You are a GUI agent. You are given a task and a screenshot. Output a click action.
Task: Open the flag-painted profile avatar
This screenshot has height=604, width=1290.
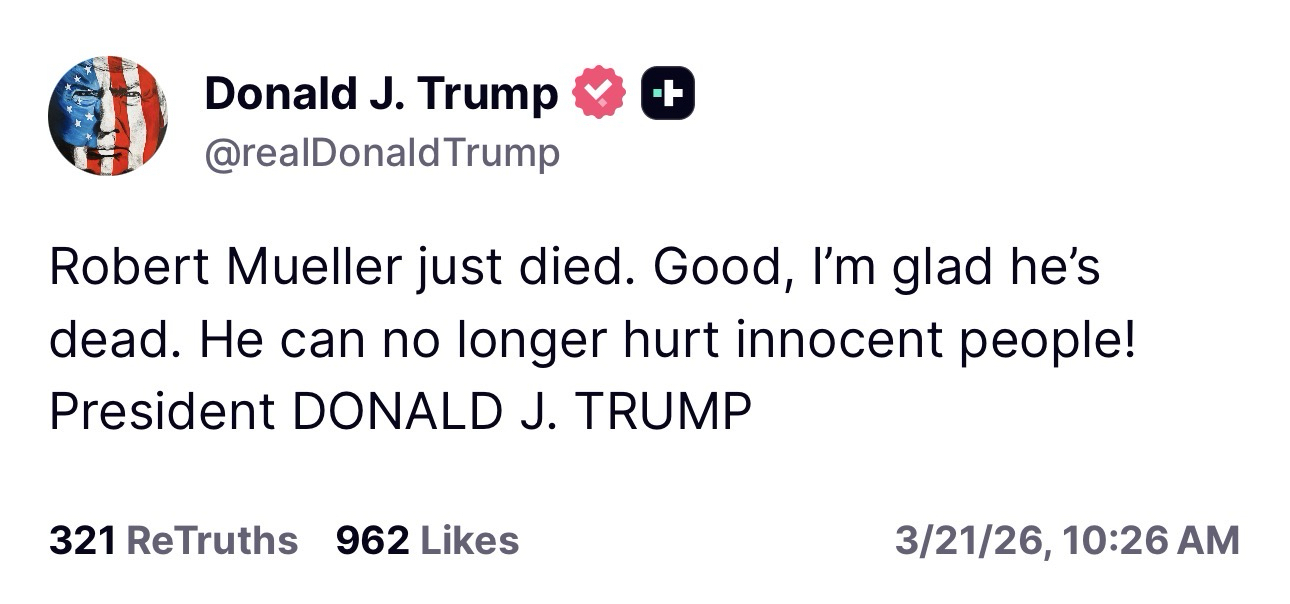click(x=108, y=116)
